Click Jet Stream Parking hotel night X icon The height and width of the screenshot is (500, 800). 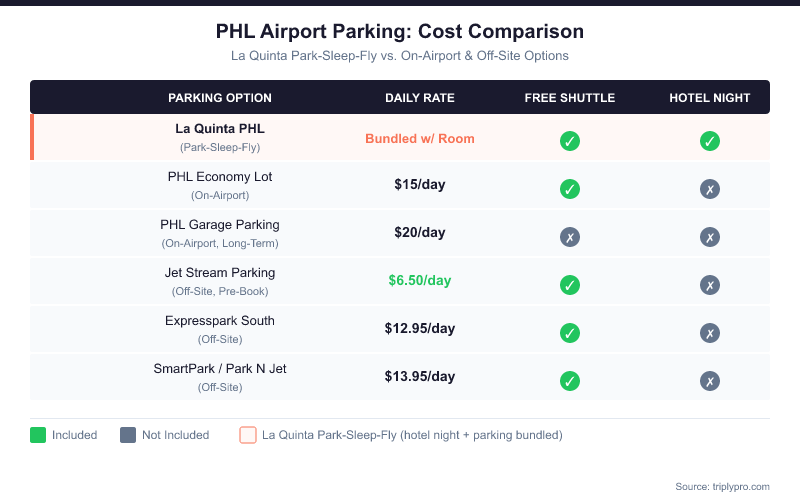pos(710,285)
